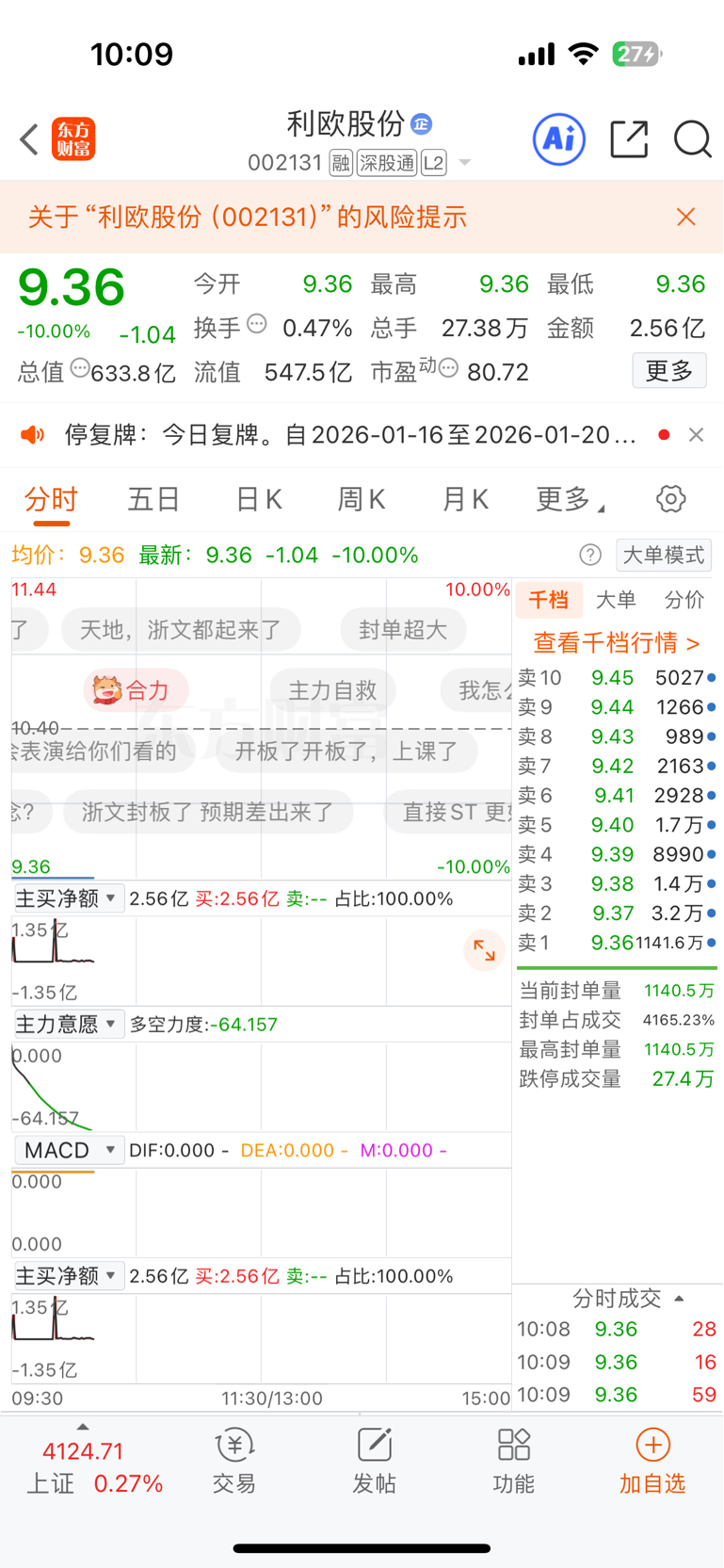The height and width of the screenshot is (1568, 724).
Task: Tap the 总值 info icon
Action: tap(80, 368)
